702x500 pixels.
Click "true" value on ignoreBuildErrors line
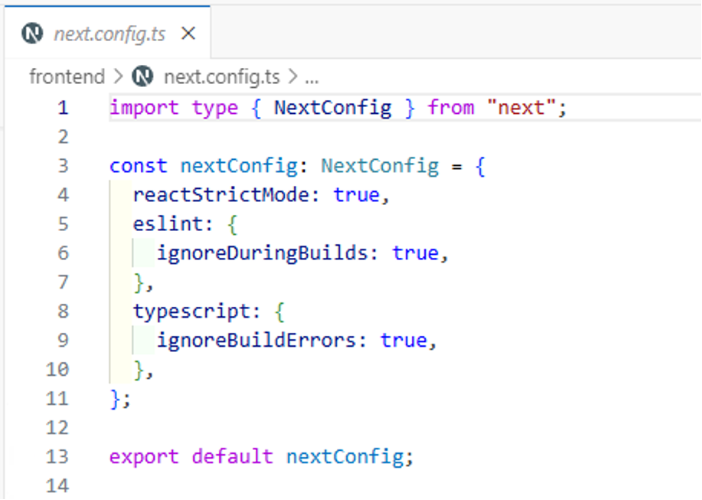[404, 341]
